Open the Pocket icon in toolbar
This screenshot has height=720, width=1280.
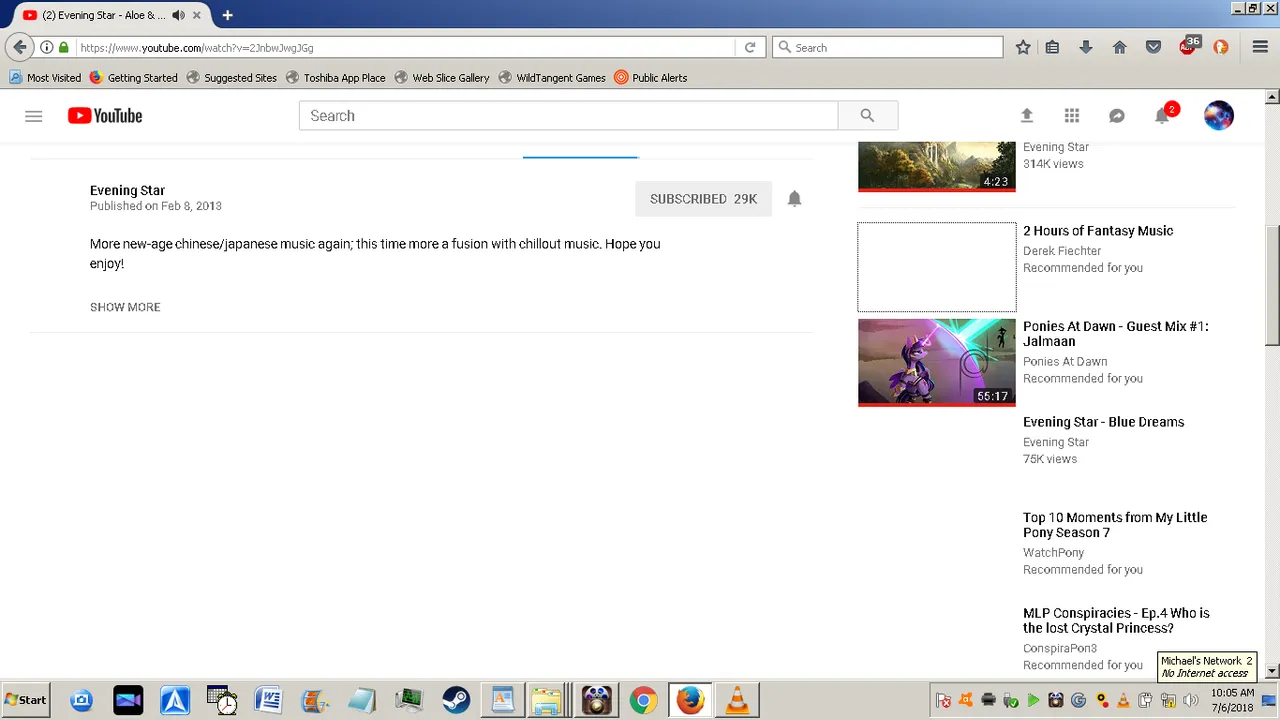[x=1153, y=47]
